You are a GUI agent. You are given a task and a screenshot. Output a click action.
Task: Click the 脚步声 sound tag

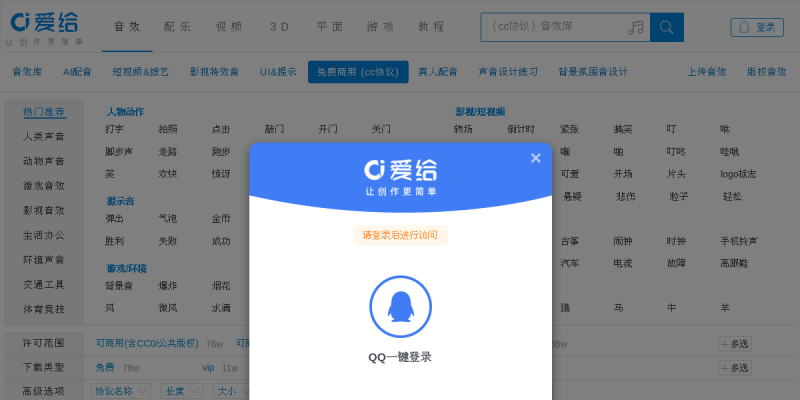[x=119, y=152]
